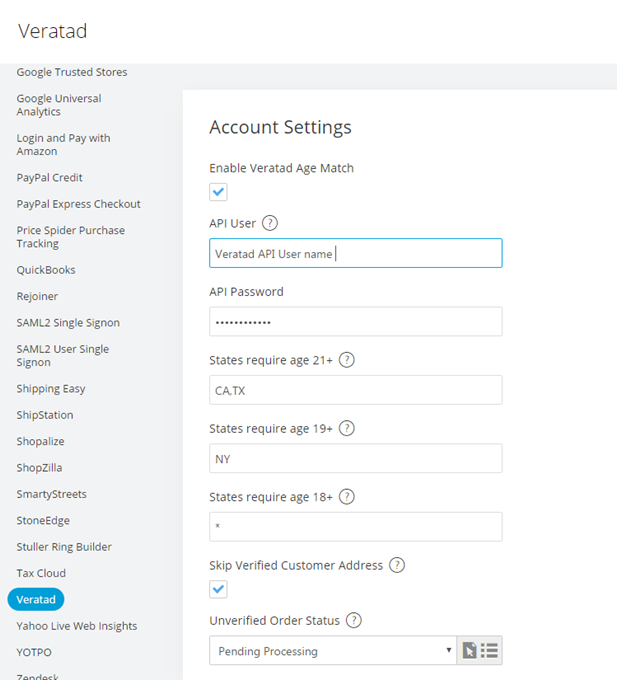Open help for Skip Verified Customer Address
617x680 pixels.
pyautogui.click(x=397, y=565)
